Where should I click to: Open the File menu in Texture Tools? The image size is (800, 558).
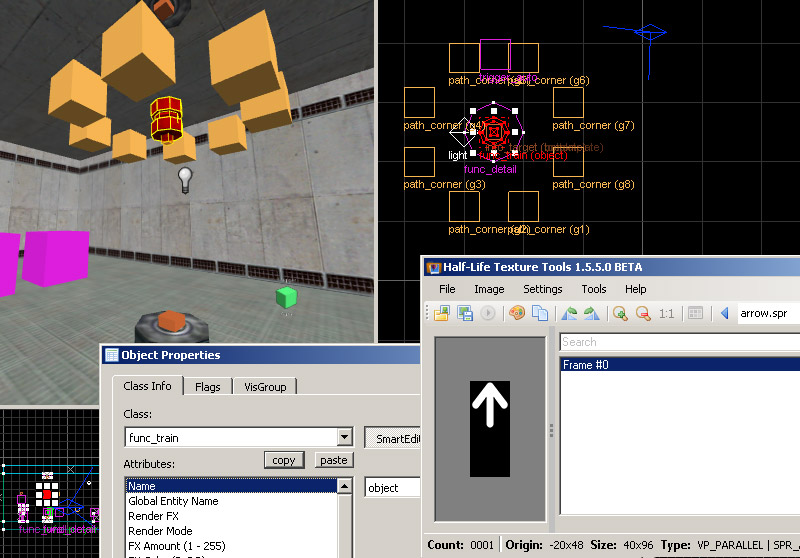[447, 289]
